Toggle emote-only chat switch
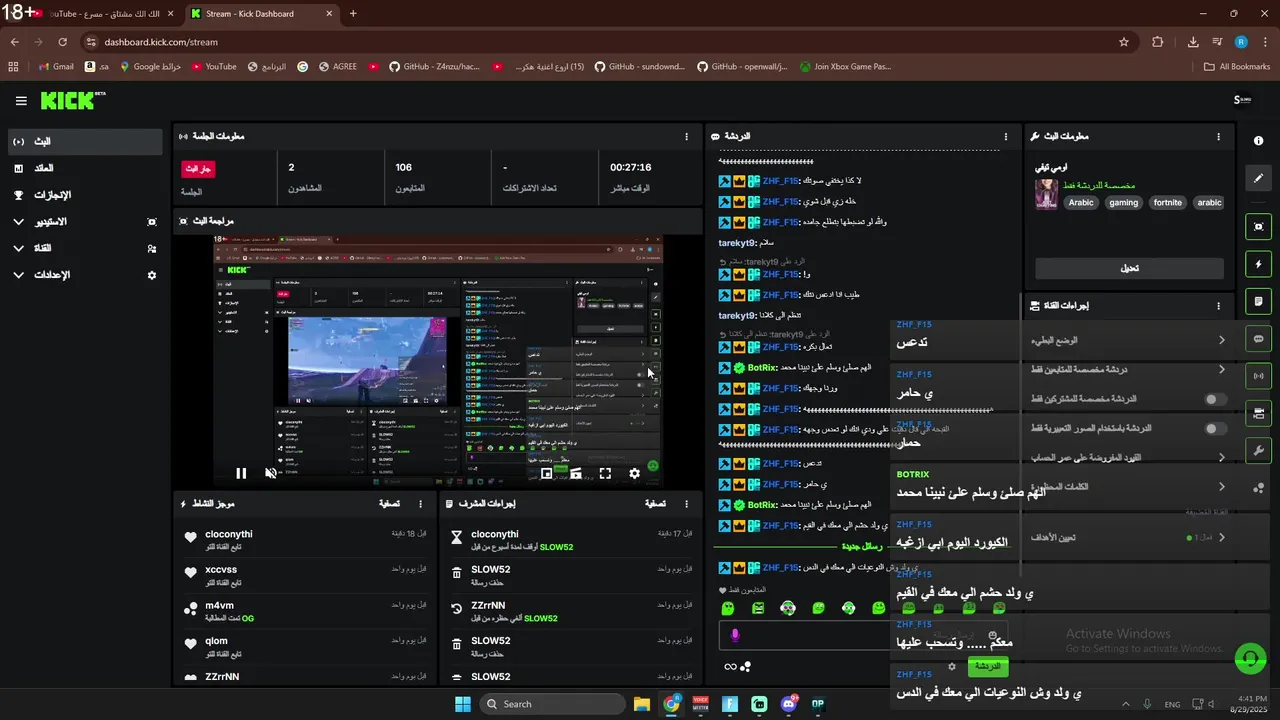This screenshot has width=1280, height=720. 1215,428
